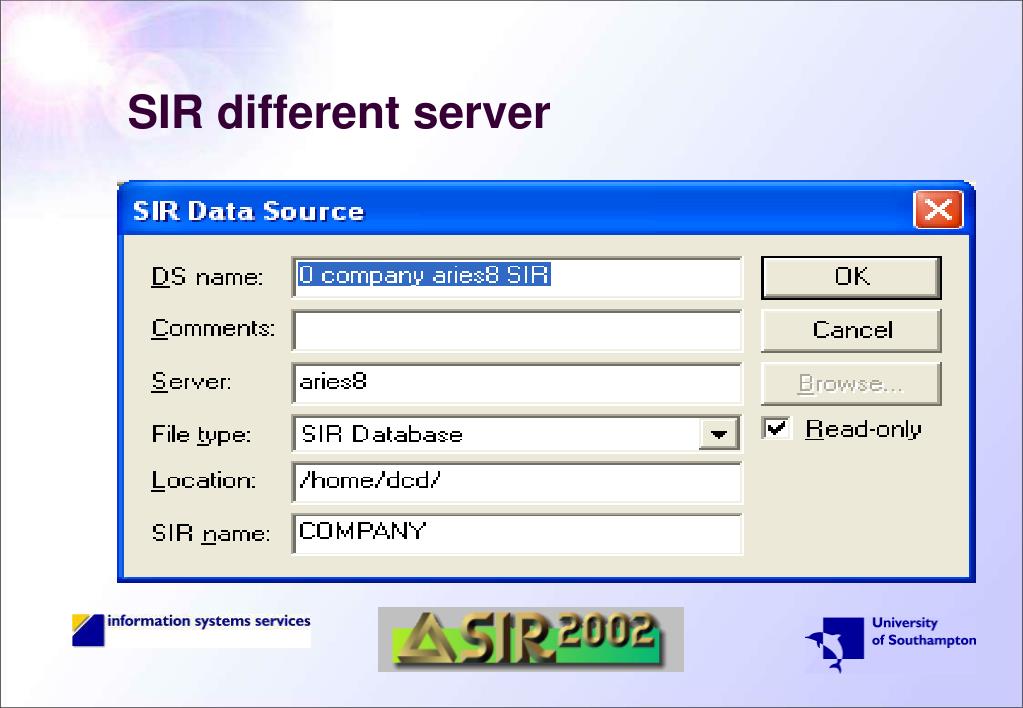Open the File type dropdown arrow
The height and width of the screenshot is (708, 1023).
point(718,434)
